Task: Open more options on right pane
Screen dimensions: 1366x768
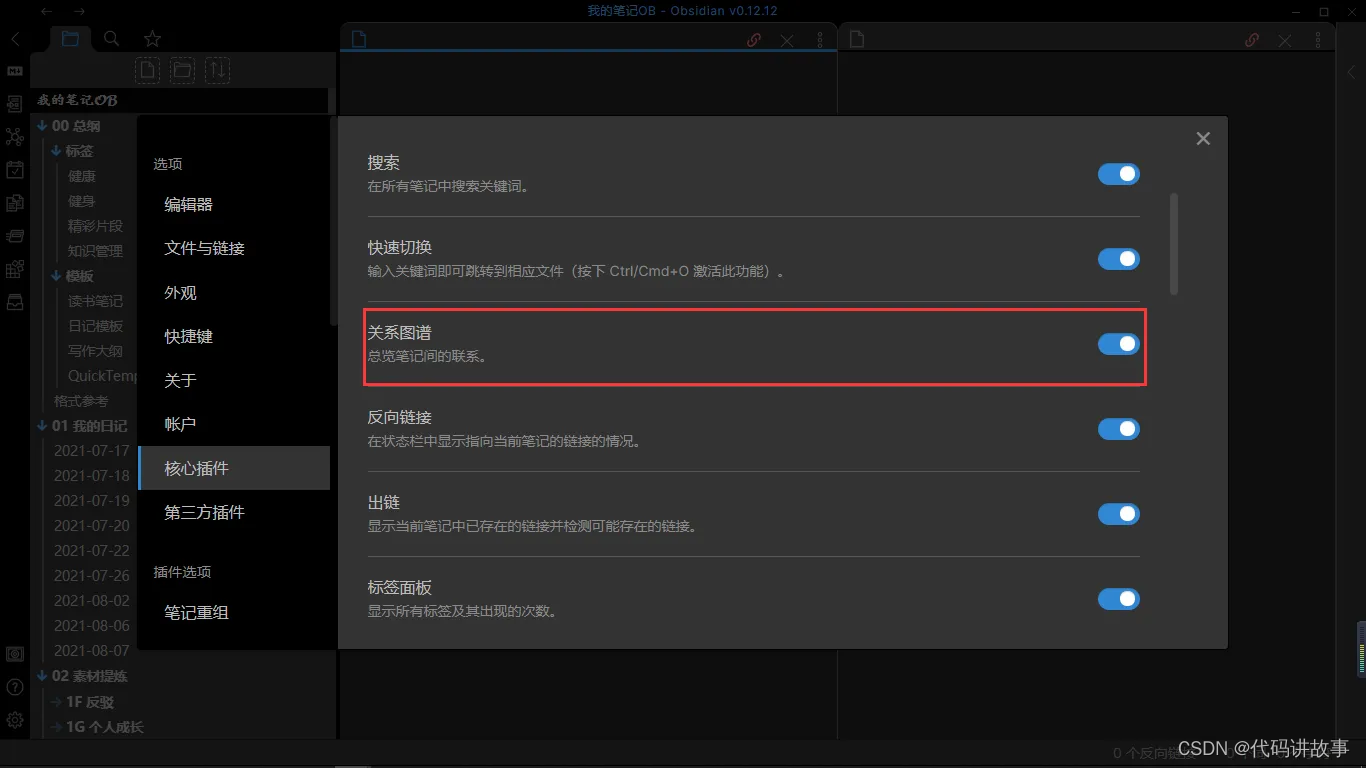Action: 1317,40
